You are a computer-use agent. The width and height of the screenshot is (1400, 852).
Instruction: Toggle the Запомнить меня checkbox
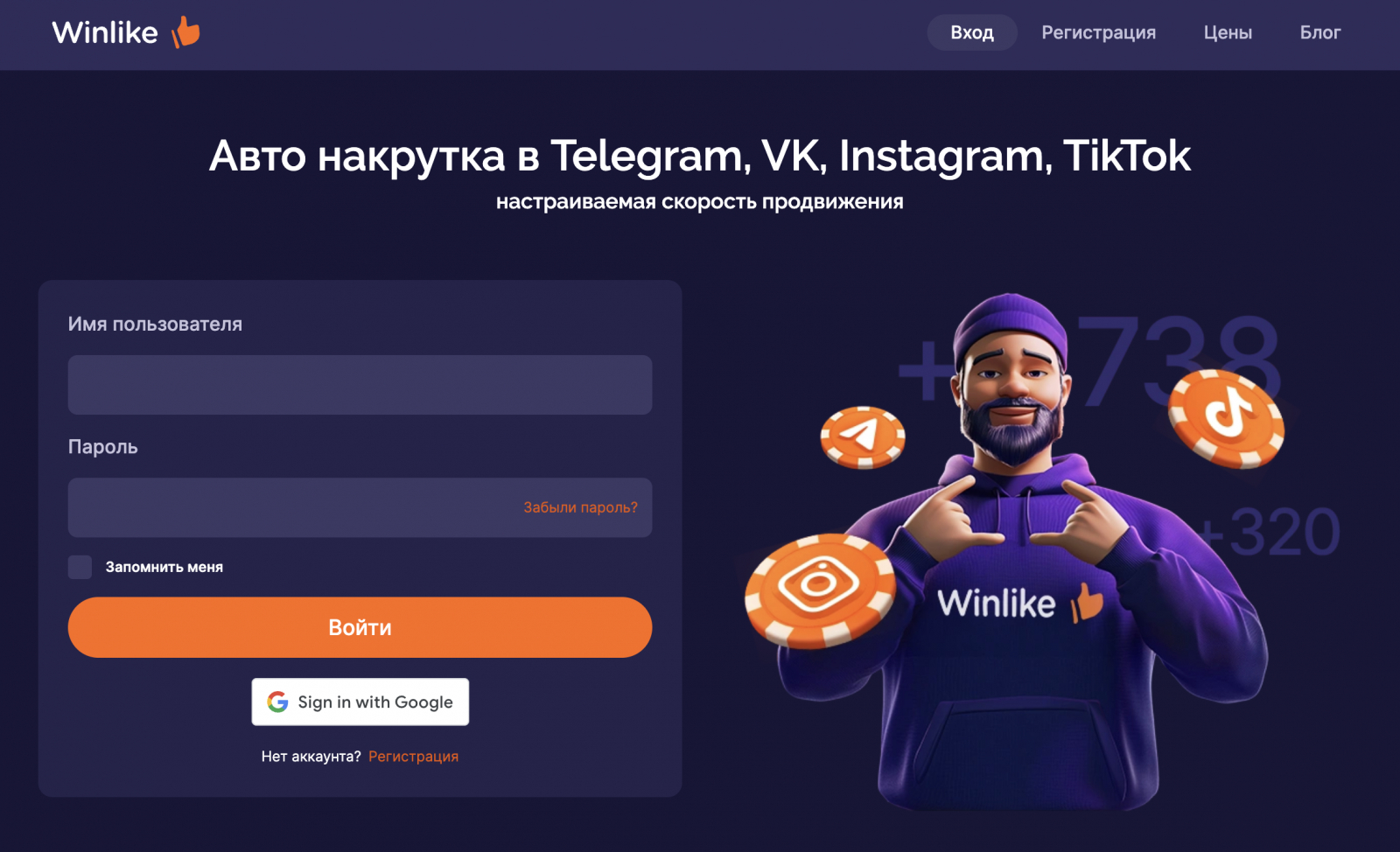(80, 567)
